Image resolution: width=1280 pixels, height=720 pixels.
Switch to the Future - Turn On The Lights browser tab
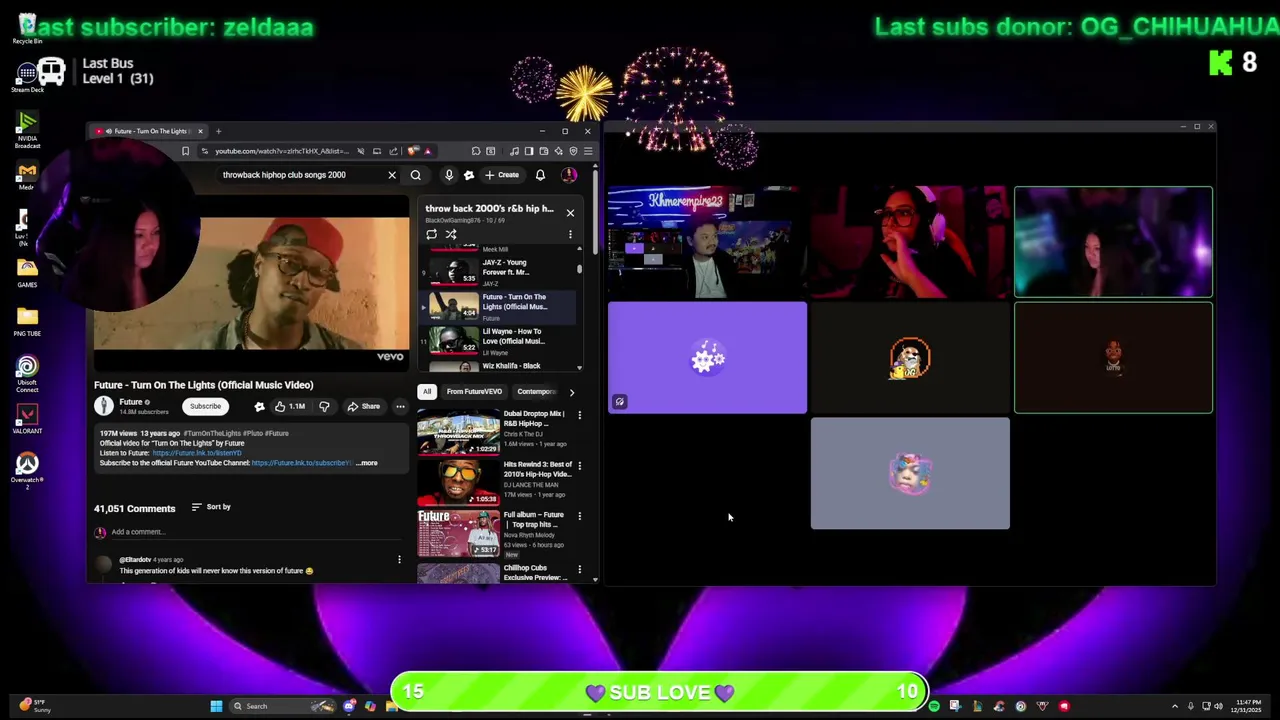point(148,131)
